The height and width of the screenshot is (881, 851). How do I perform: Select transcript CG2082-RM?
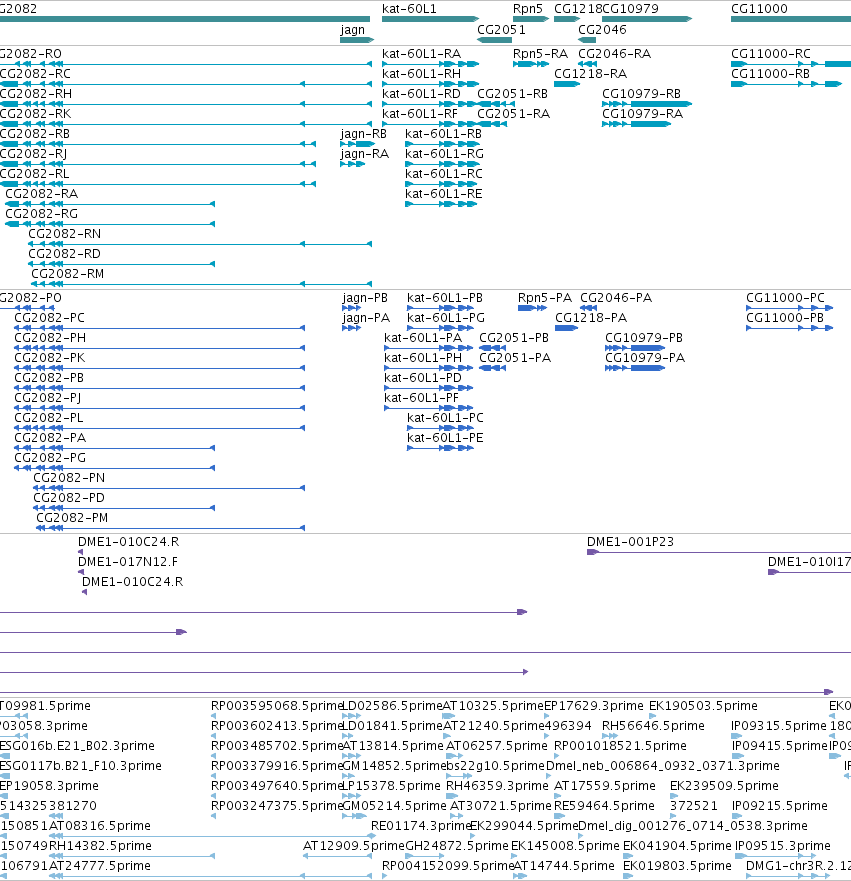click(67, 274)
